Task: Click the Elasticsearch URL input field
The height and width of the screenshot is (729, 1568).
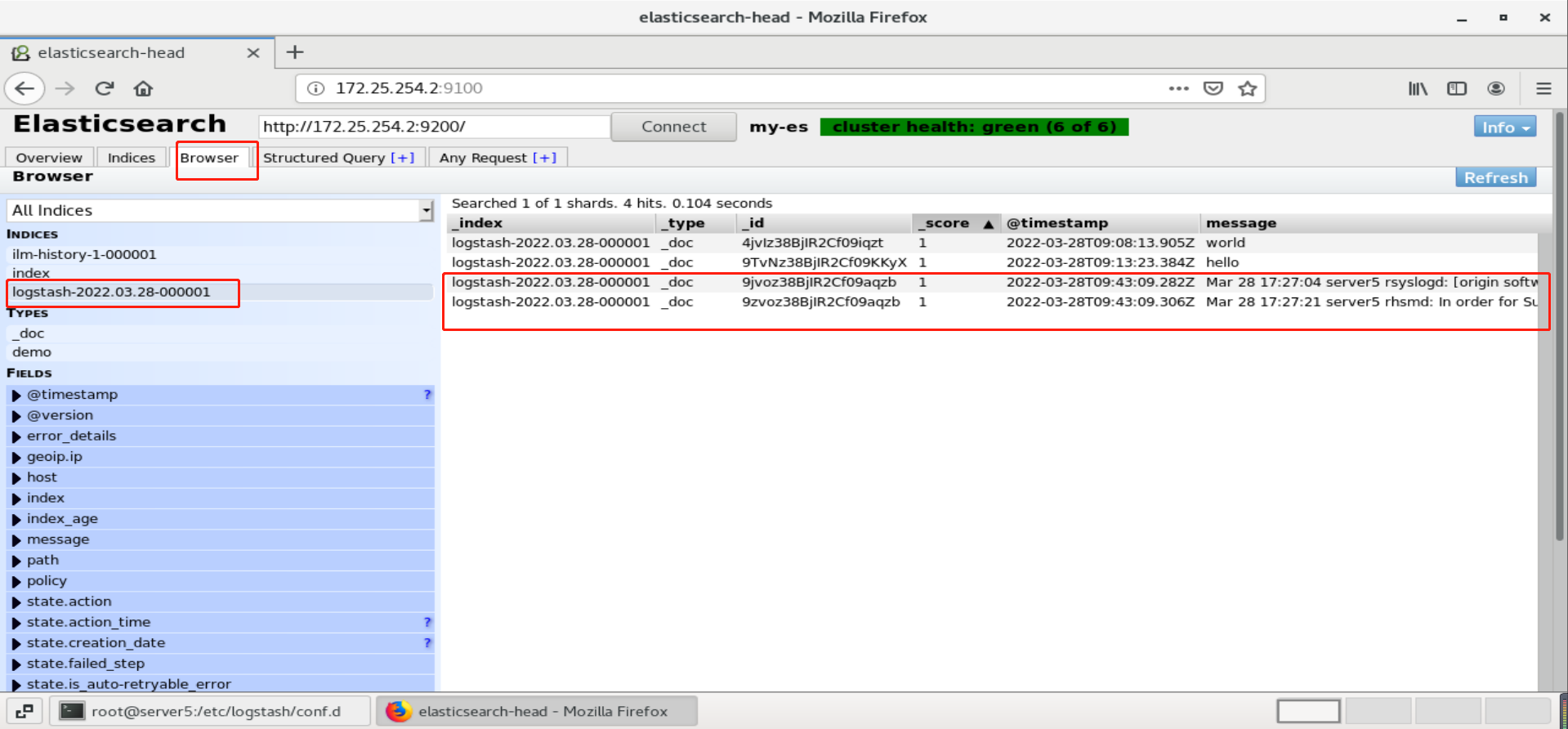Action: pyautogui.click(x=434, y=127)
